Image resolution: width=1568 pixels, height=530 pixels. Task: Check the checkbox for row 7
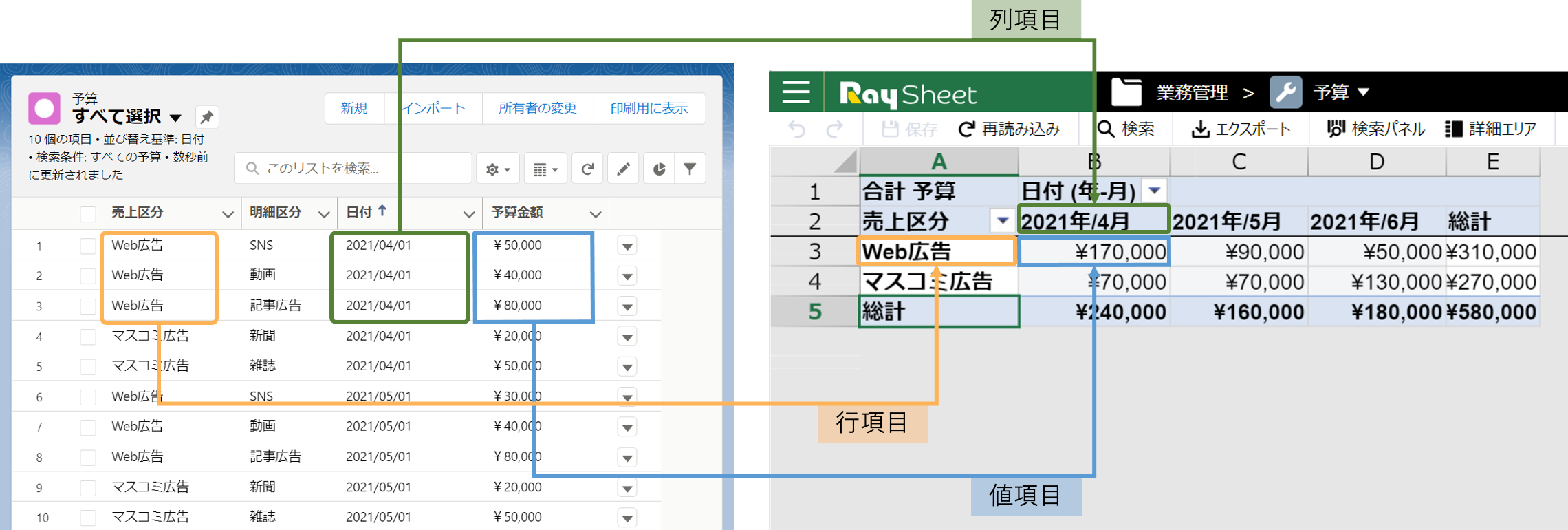point(88,427)
